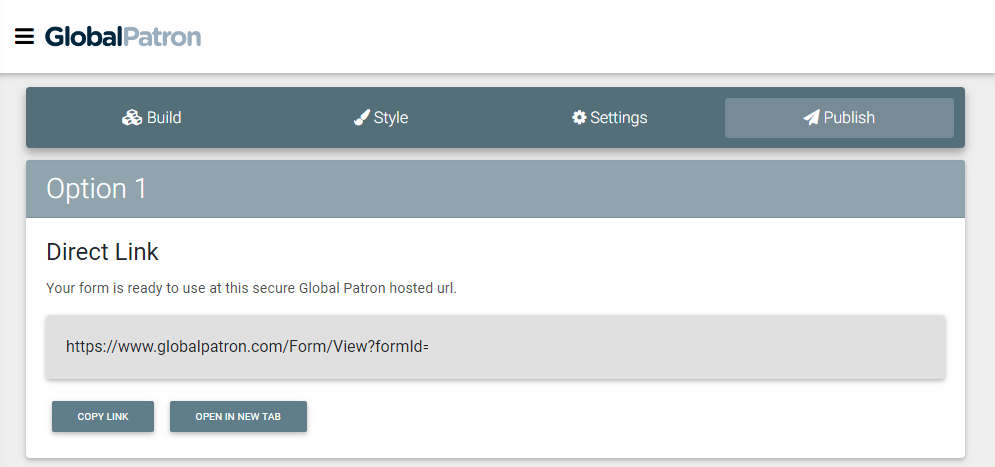
Task: Click inside the direct link URL field
Action: pyautogui.click(x=496, y=346)
